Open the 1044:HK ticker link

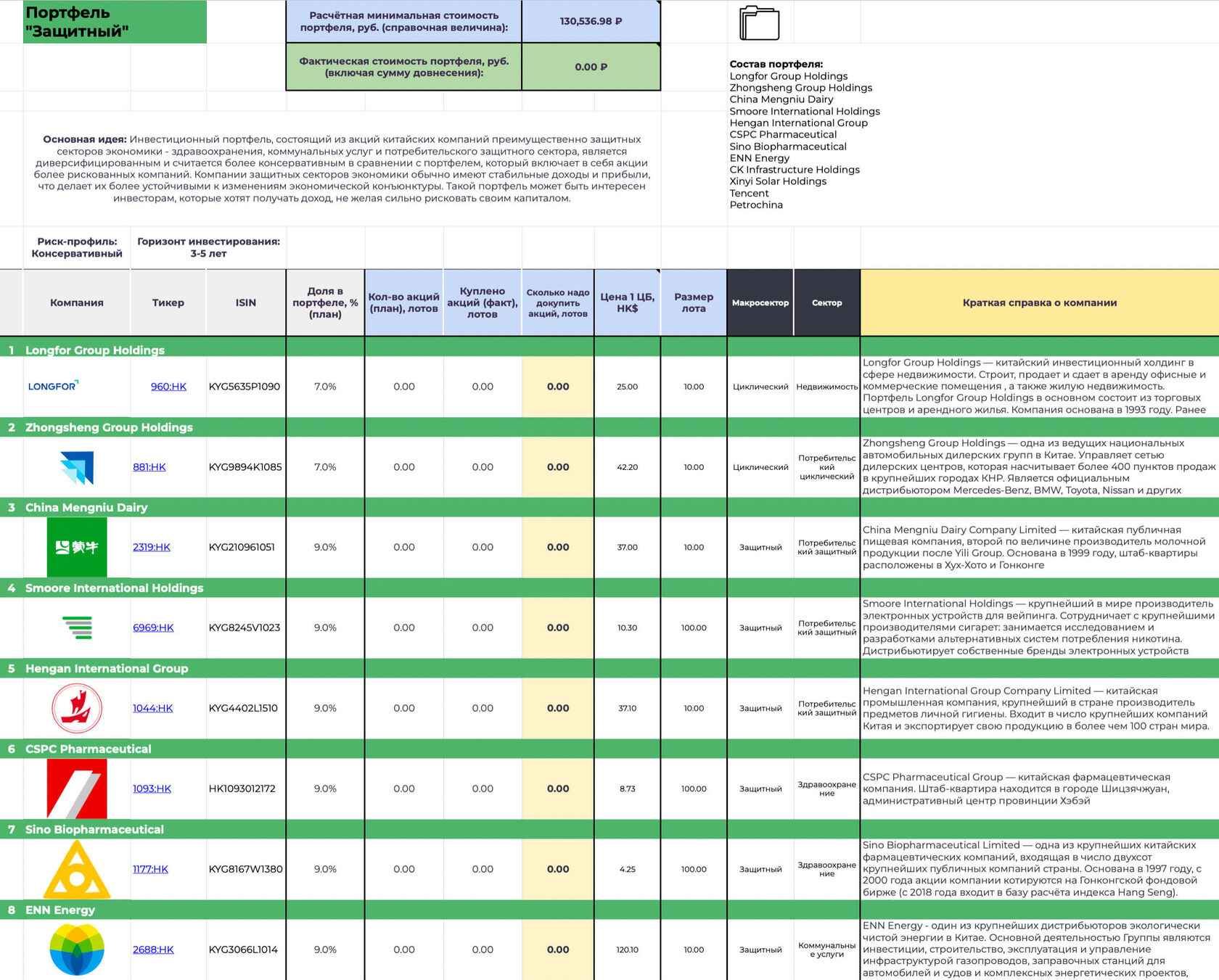point(153,708)
